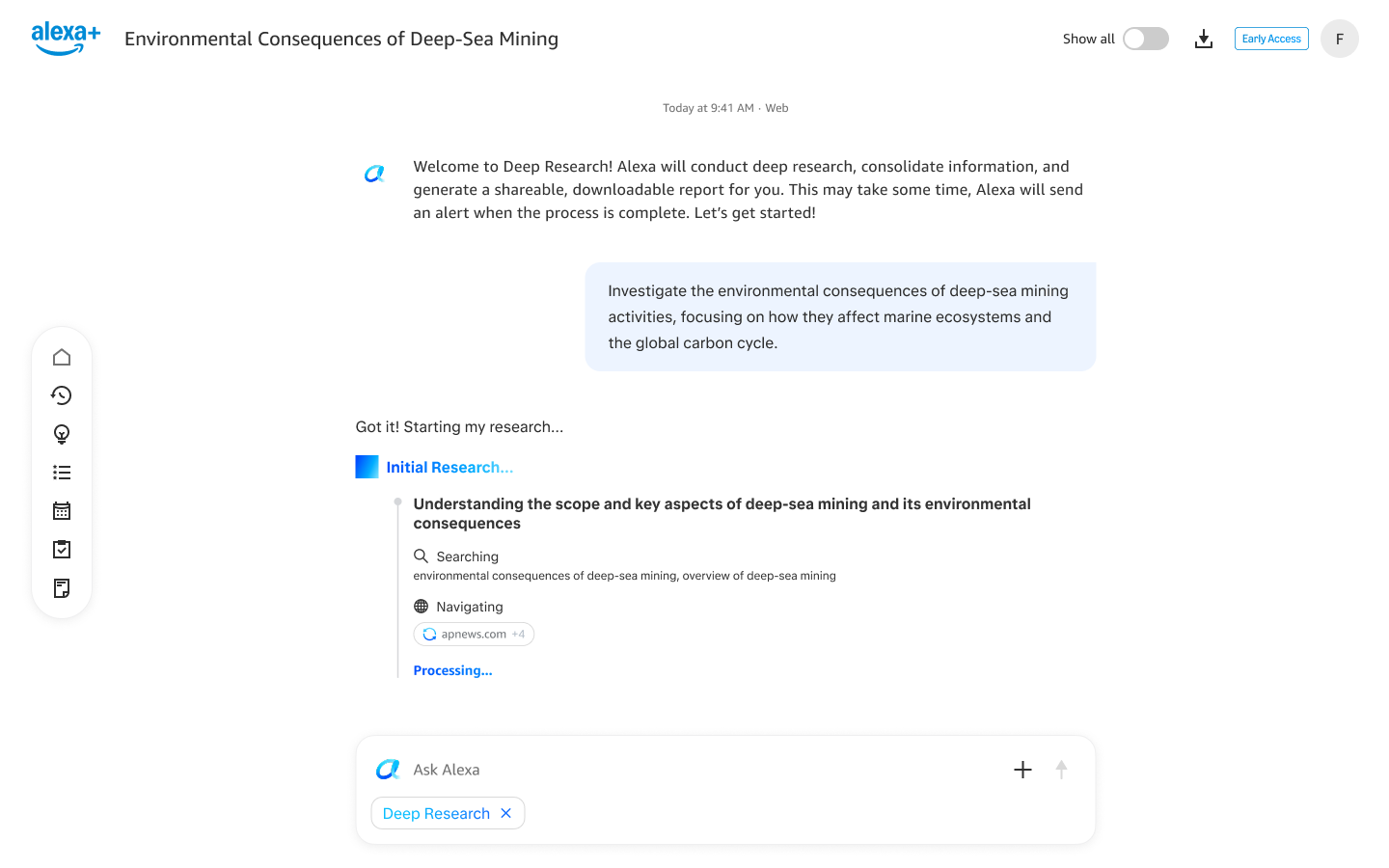Screen dimensions: 1389x868
Task: Click the search query text under Searching
Action: click(x=625, y=576)
